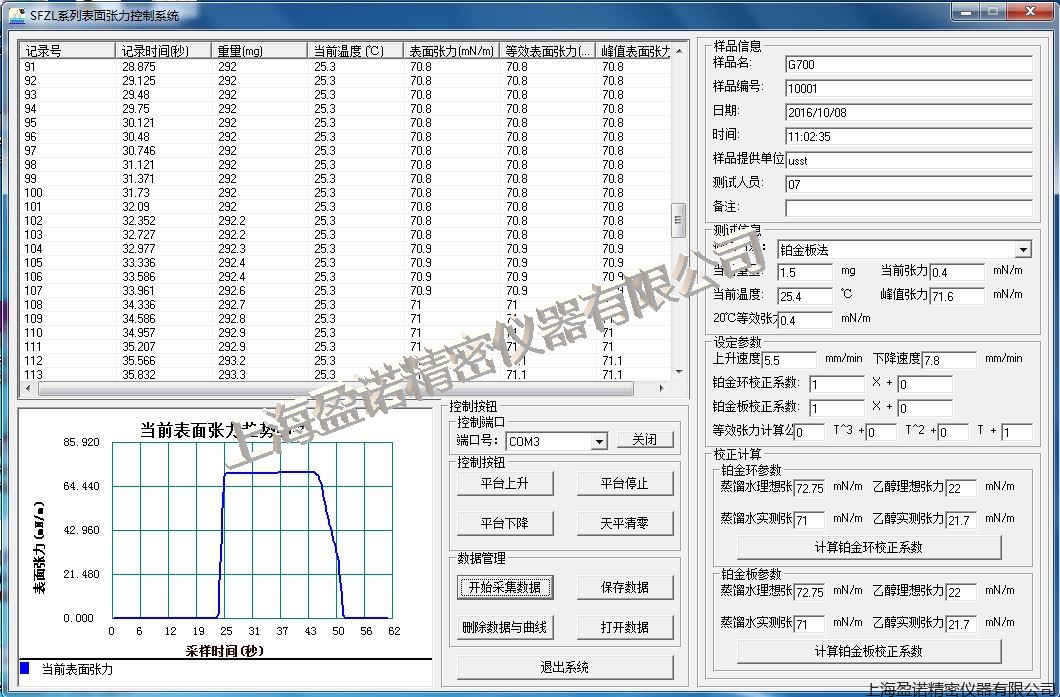Click 计算铂金板校正系数 button

[868, 651]
